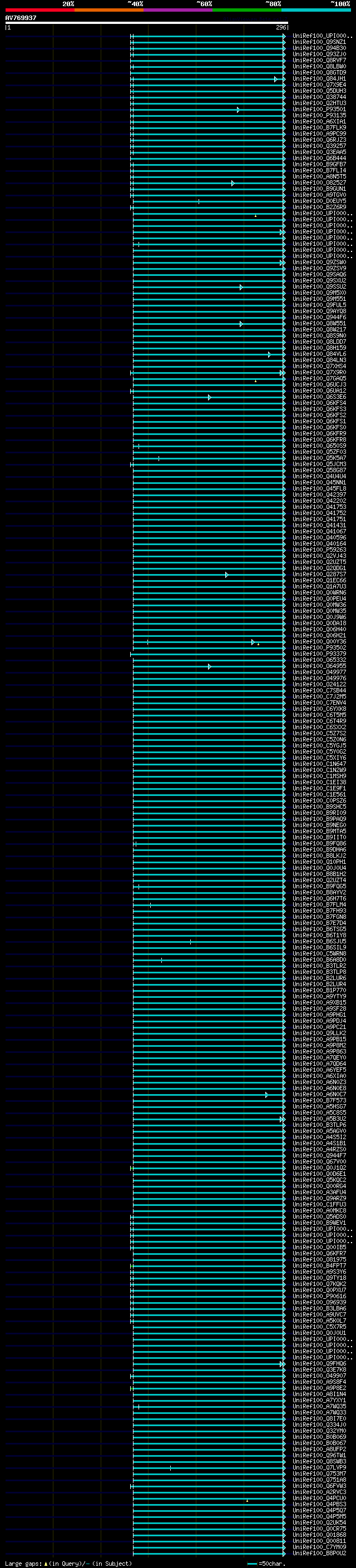Screen dimensions: 356x1568
Task: Click the UniRef100_Q00Y36 label
Action: tap(319, 641)
